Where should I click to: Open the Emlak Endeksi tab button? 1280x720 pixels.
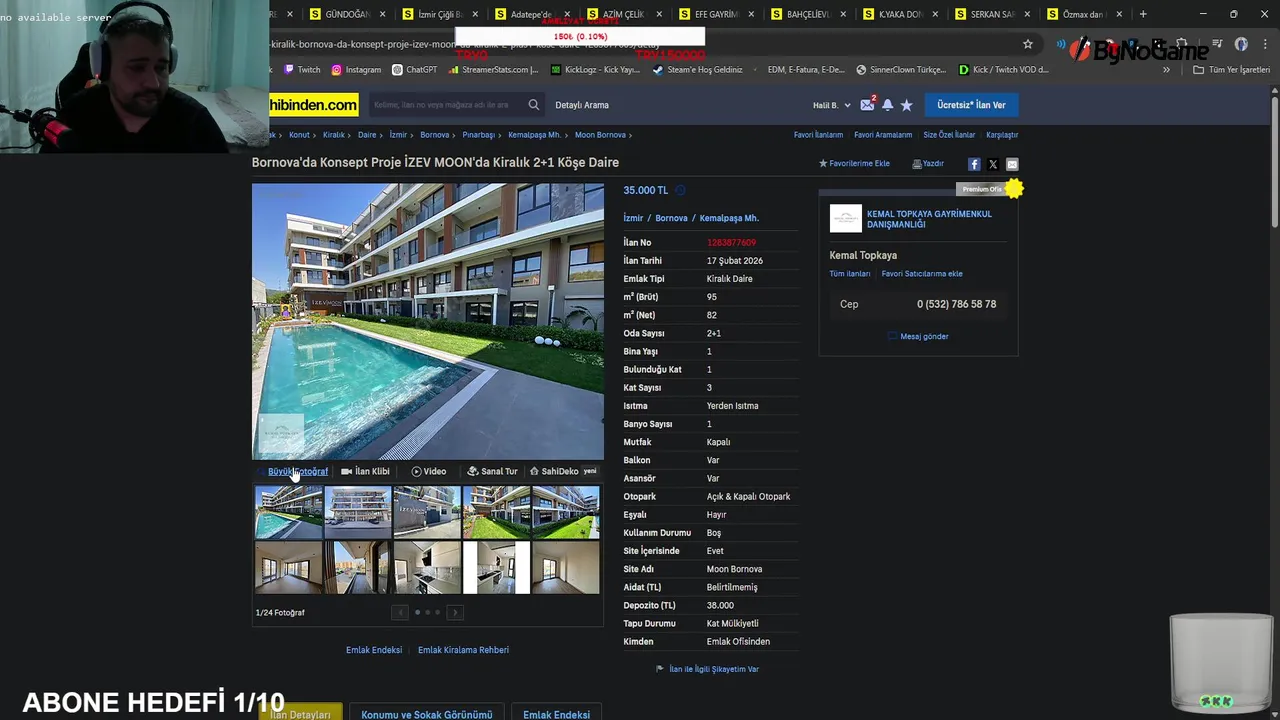(x=556, y=712)
